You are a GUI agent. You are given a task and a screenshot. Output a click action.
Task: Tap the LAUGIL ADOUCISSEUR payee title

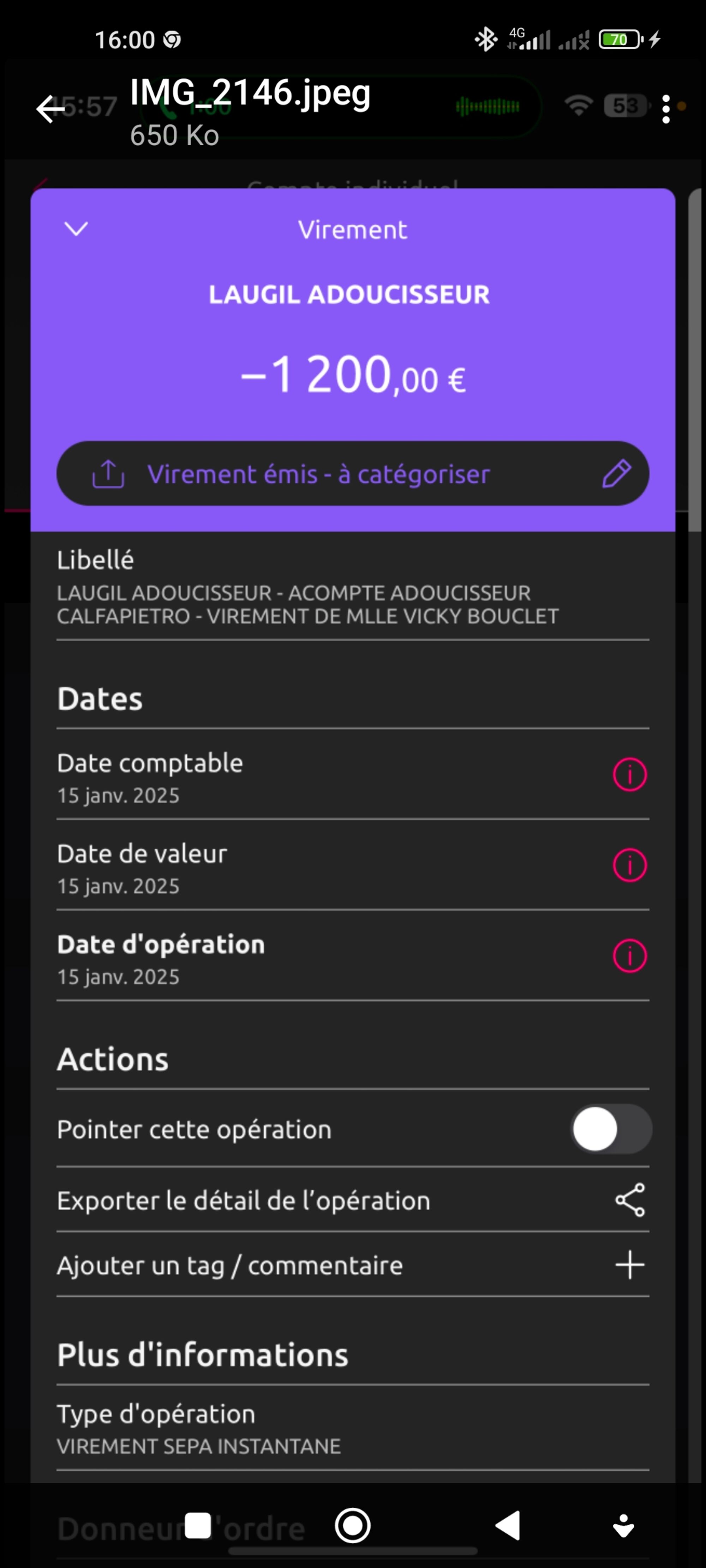[350, 295]
